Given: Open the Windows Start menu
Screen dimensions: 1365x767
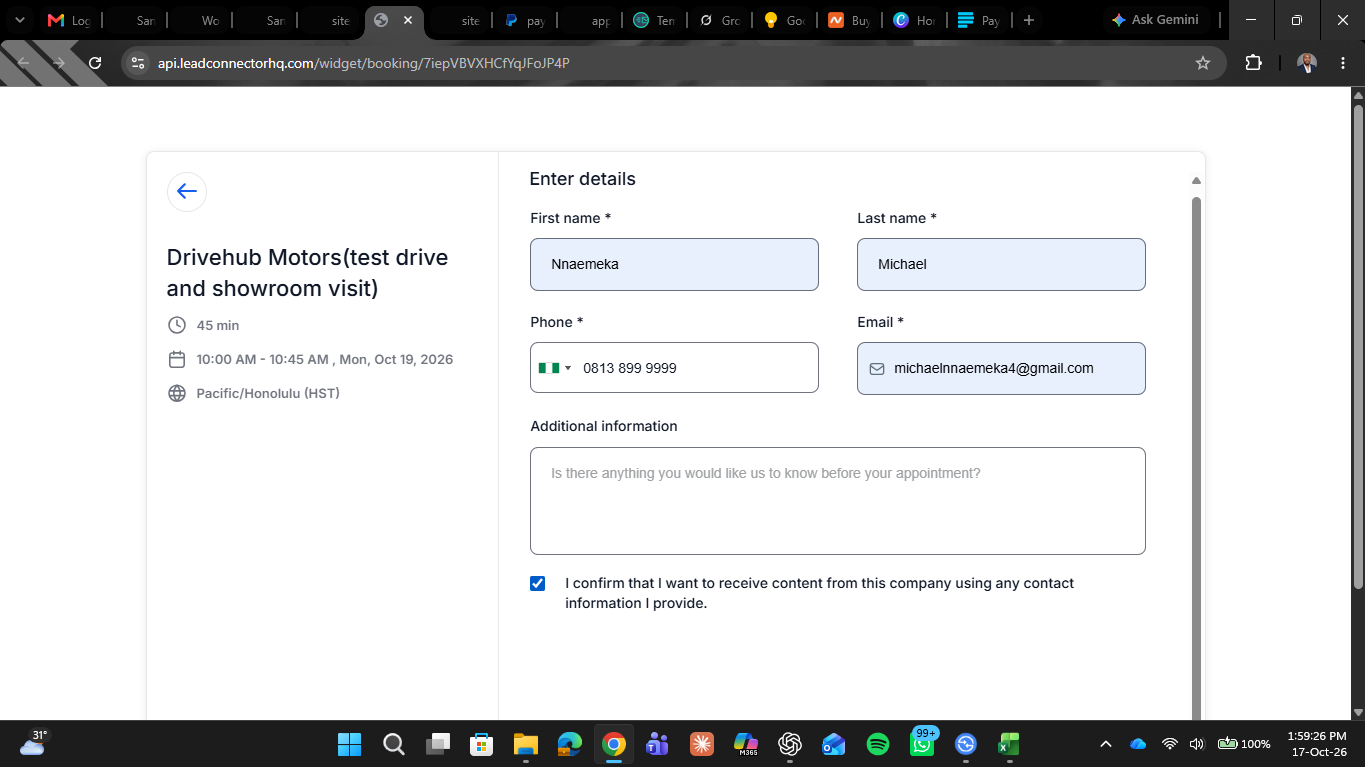Looking at the screenshot, I should [349, 744].
